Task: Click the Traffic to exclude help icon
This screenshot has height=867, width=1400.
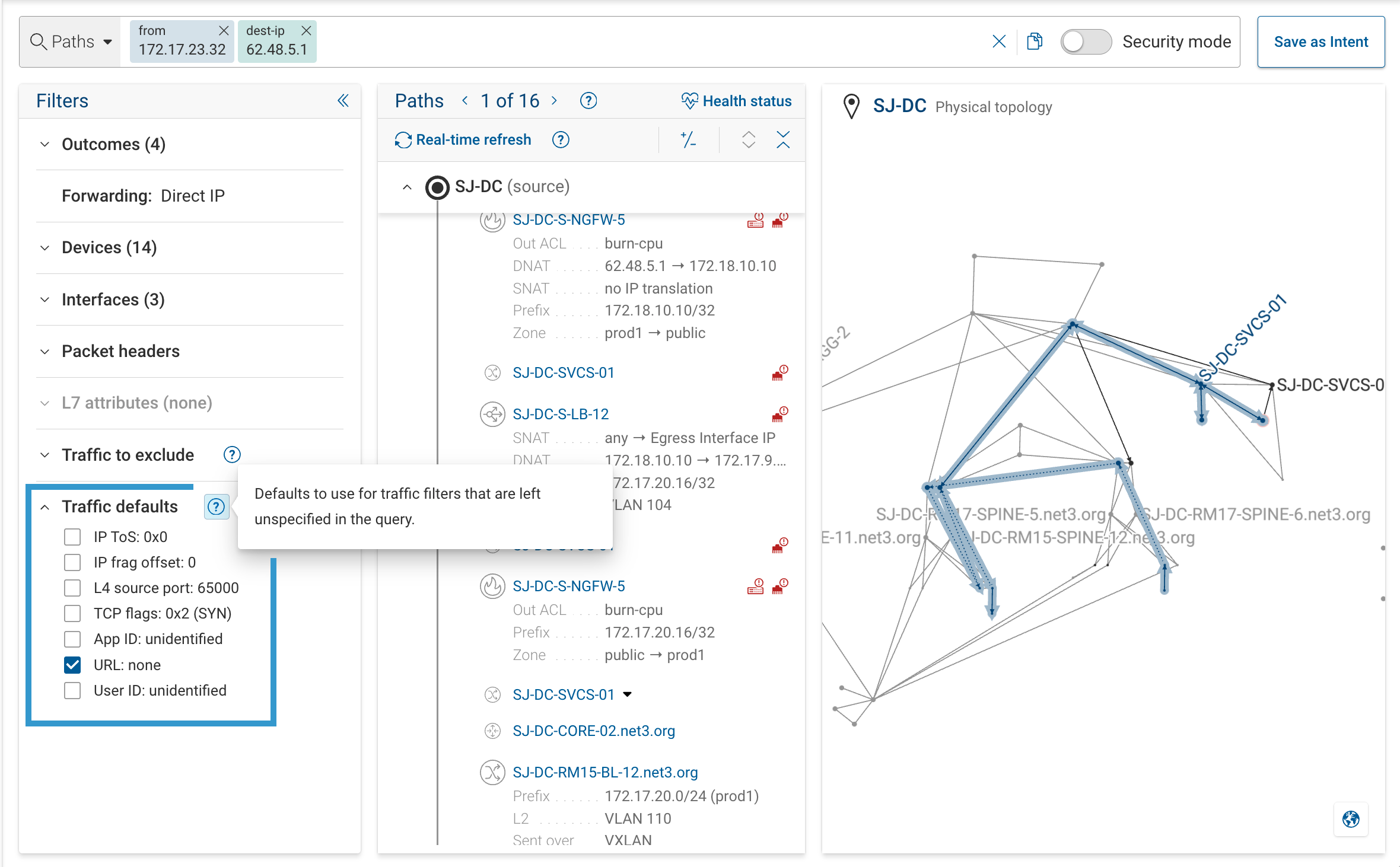Action: (232, 455)
